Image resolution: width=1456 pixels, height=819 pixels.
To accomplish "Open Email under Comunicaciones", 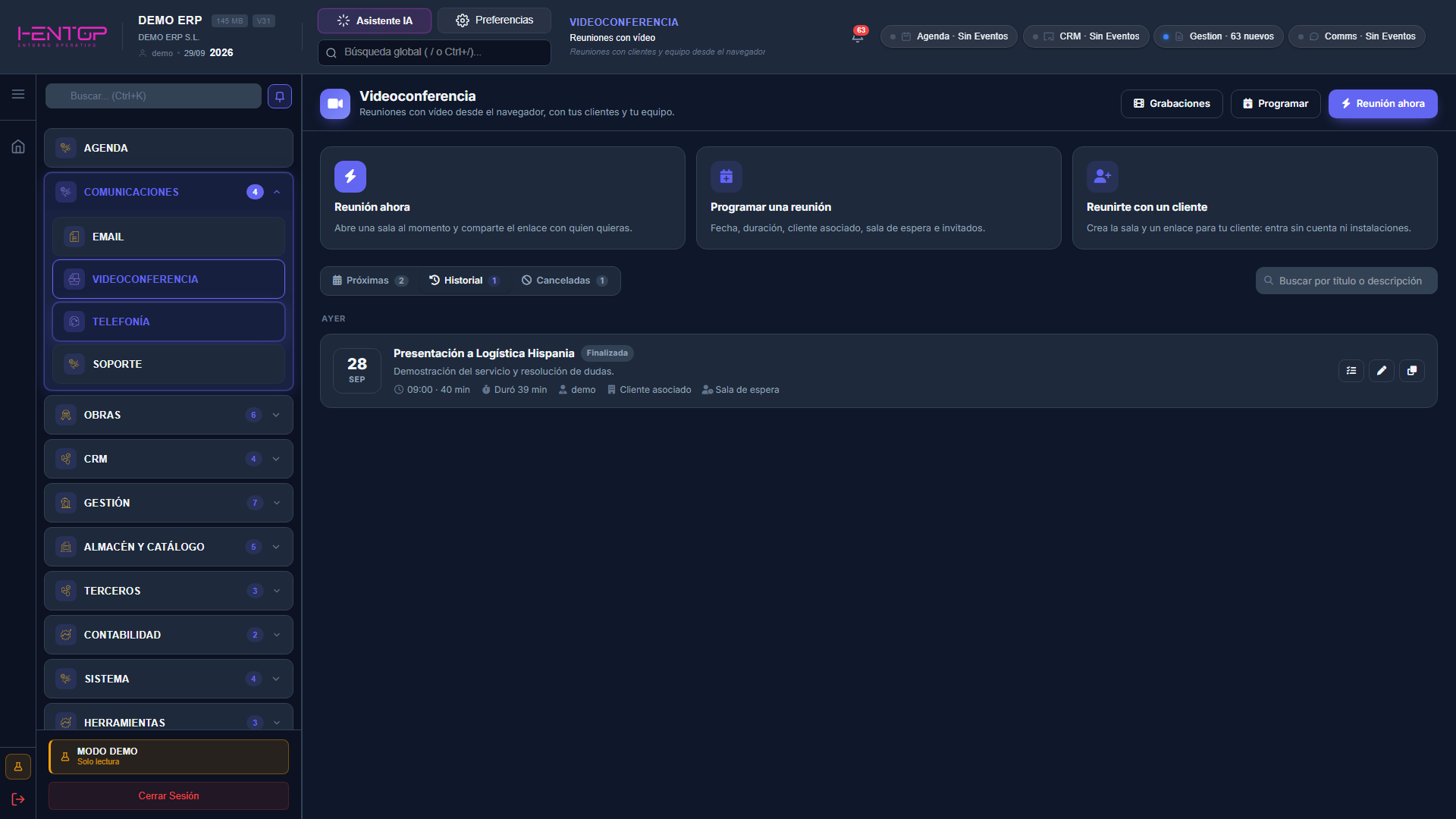I will pos(168,237).
